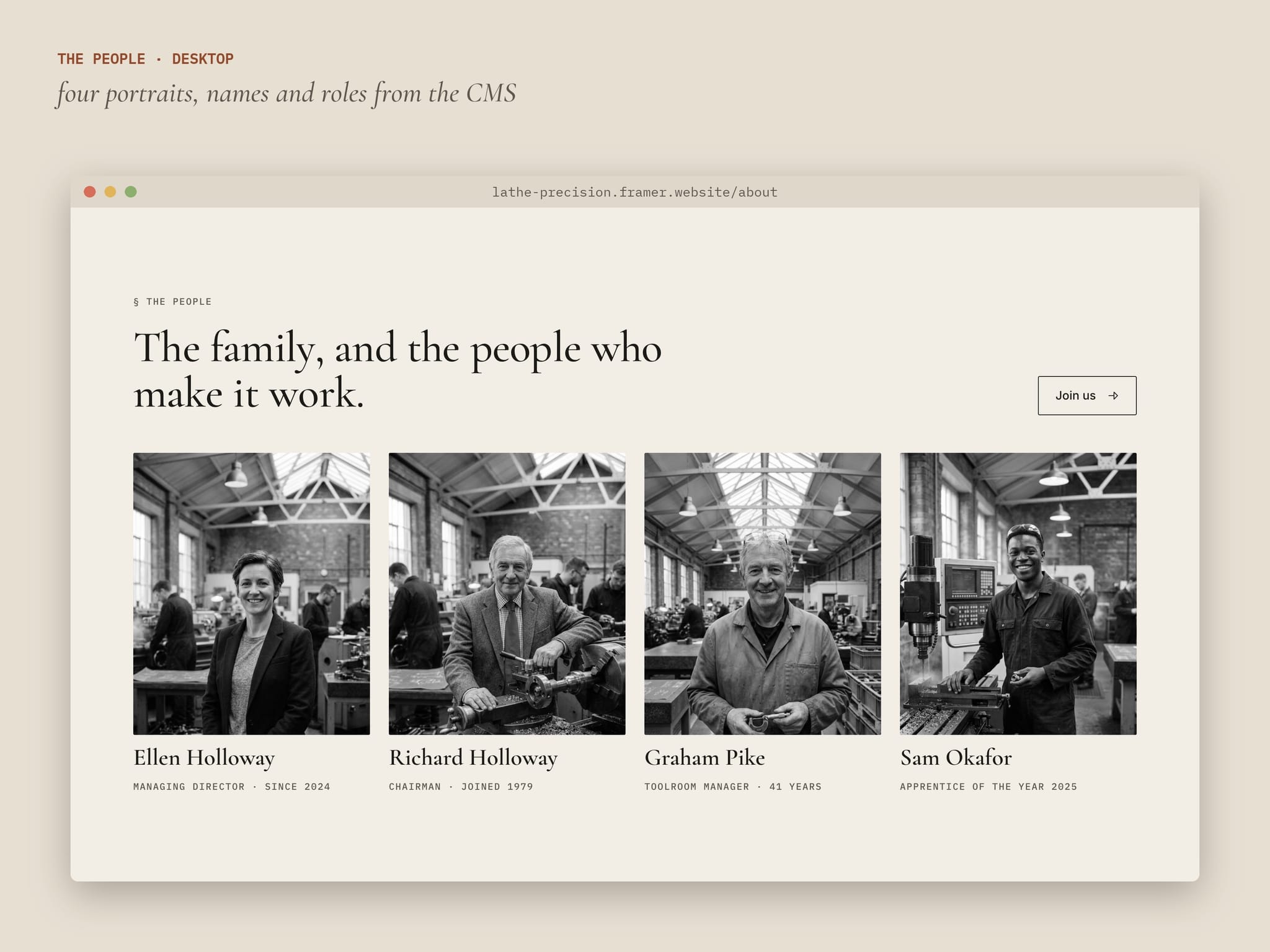
Task: Select the browser URL address text
Action: [x=634, y=192]
